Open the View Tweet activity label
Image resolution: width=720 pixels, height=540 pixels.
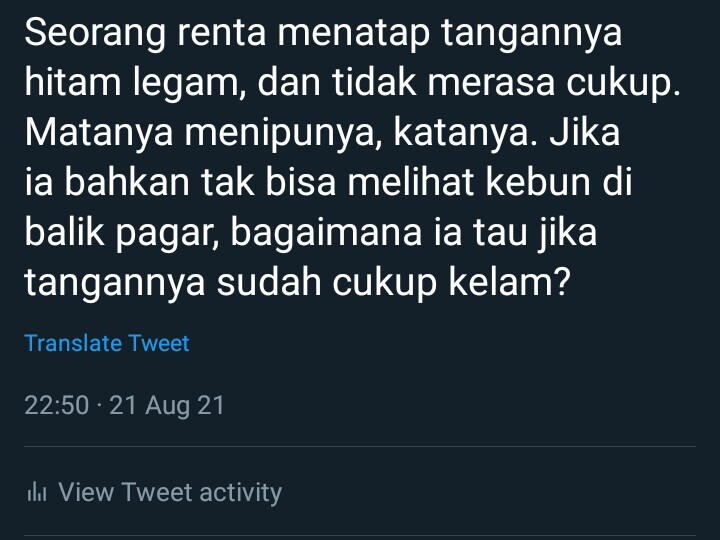[x=170, y=492]
